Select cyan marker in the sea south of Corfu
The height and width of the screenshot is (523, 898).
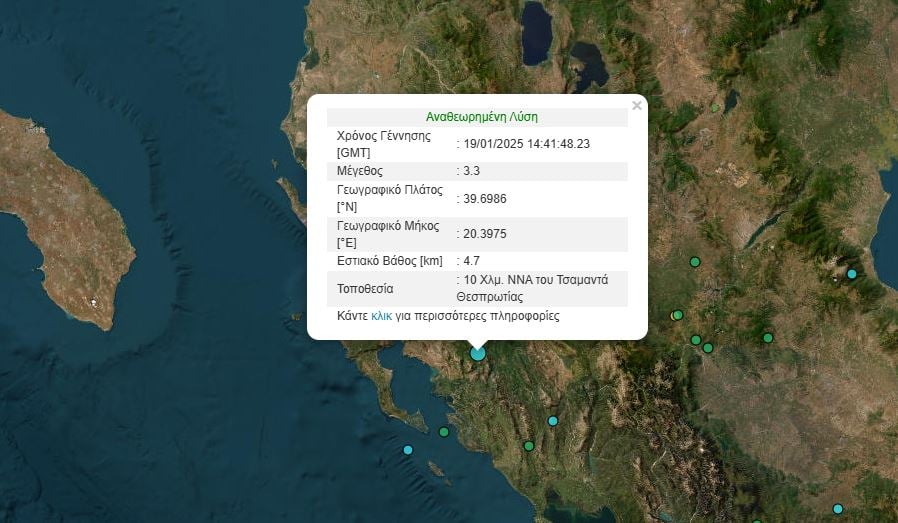pos(408,450)
